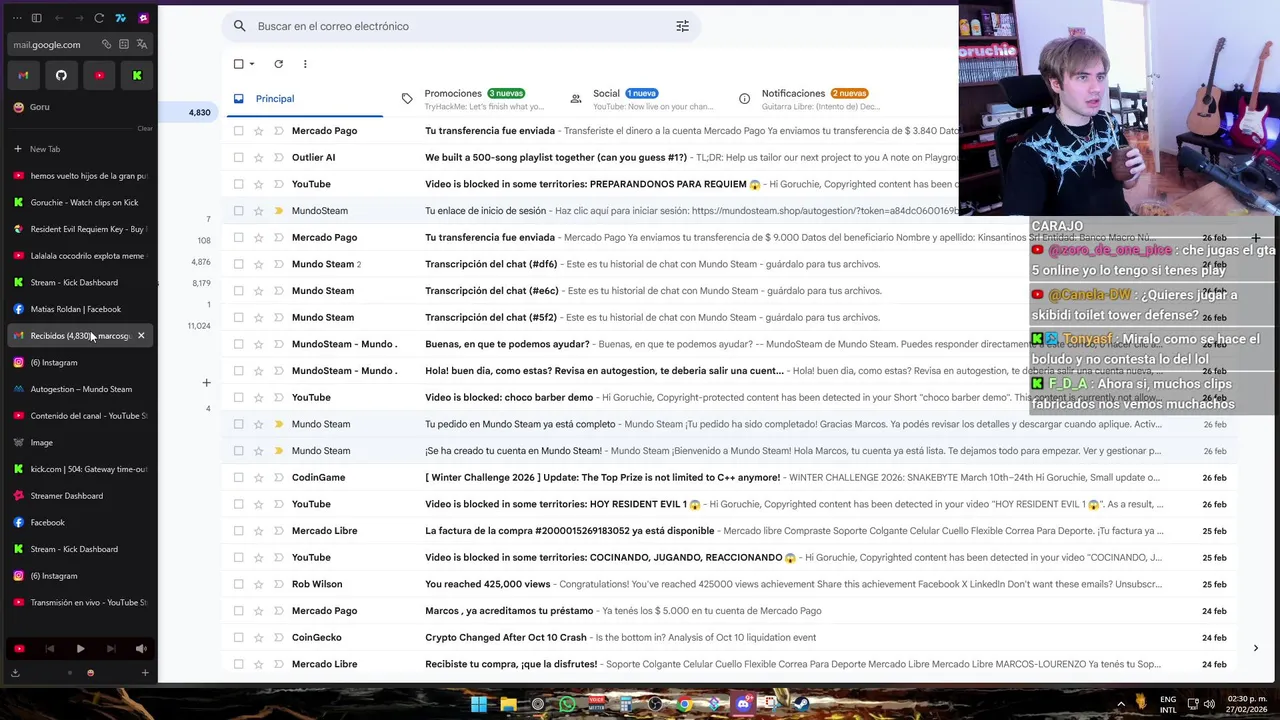Check the Mundo Steam 2 email checkbox
Screen dimensions: 1280x720
[x=238, y=264]
